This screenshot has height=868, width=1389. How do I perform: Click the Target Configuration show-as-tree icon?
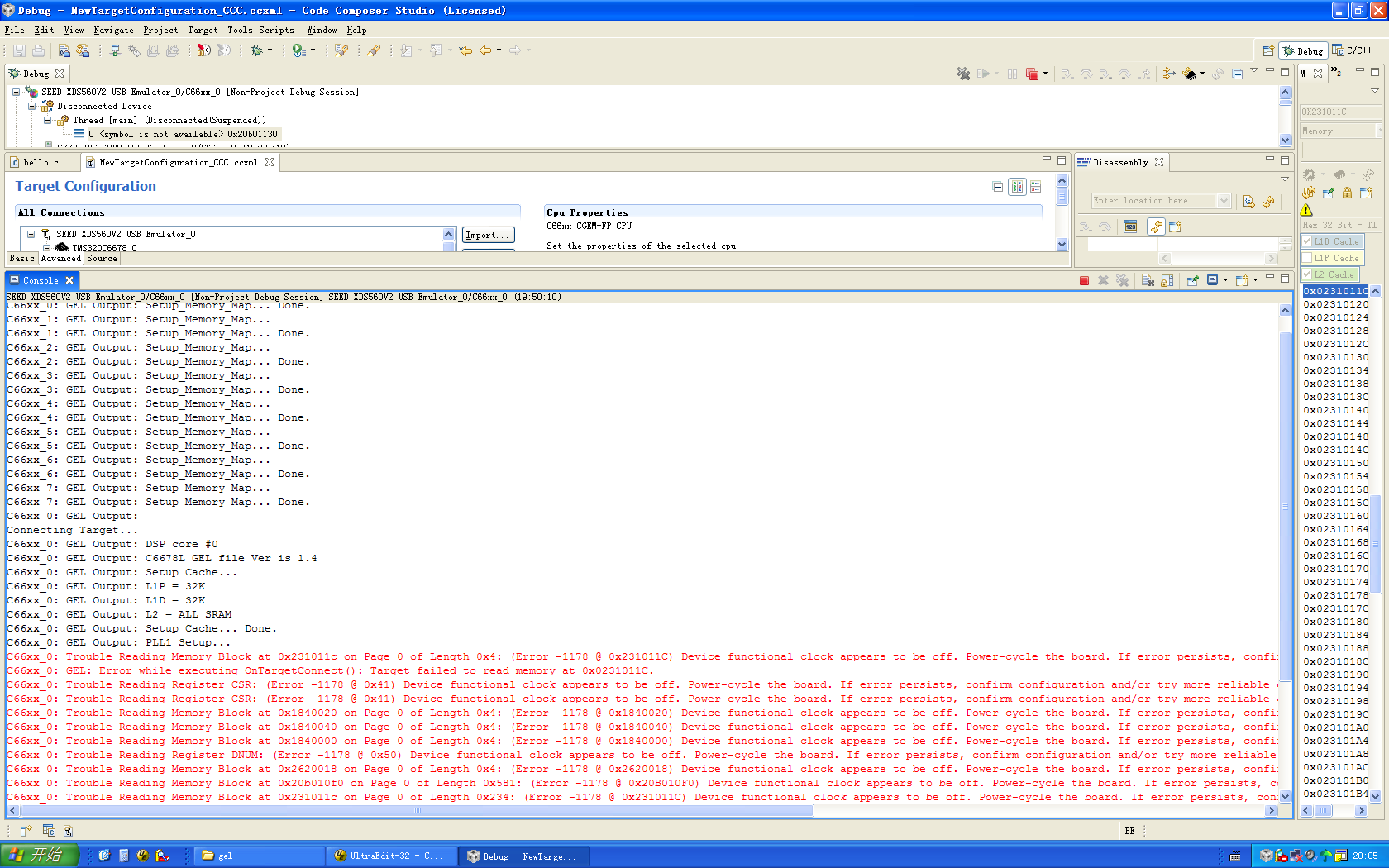pos(1017,187)
